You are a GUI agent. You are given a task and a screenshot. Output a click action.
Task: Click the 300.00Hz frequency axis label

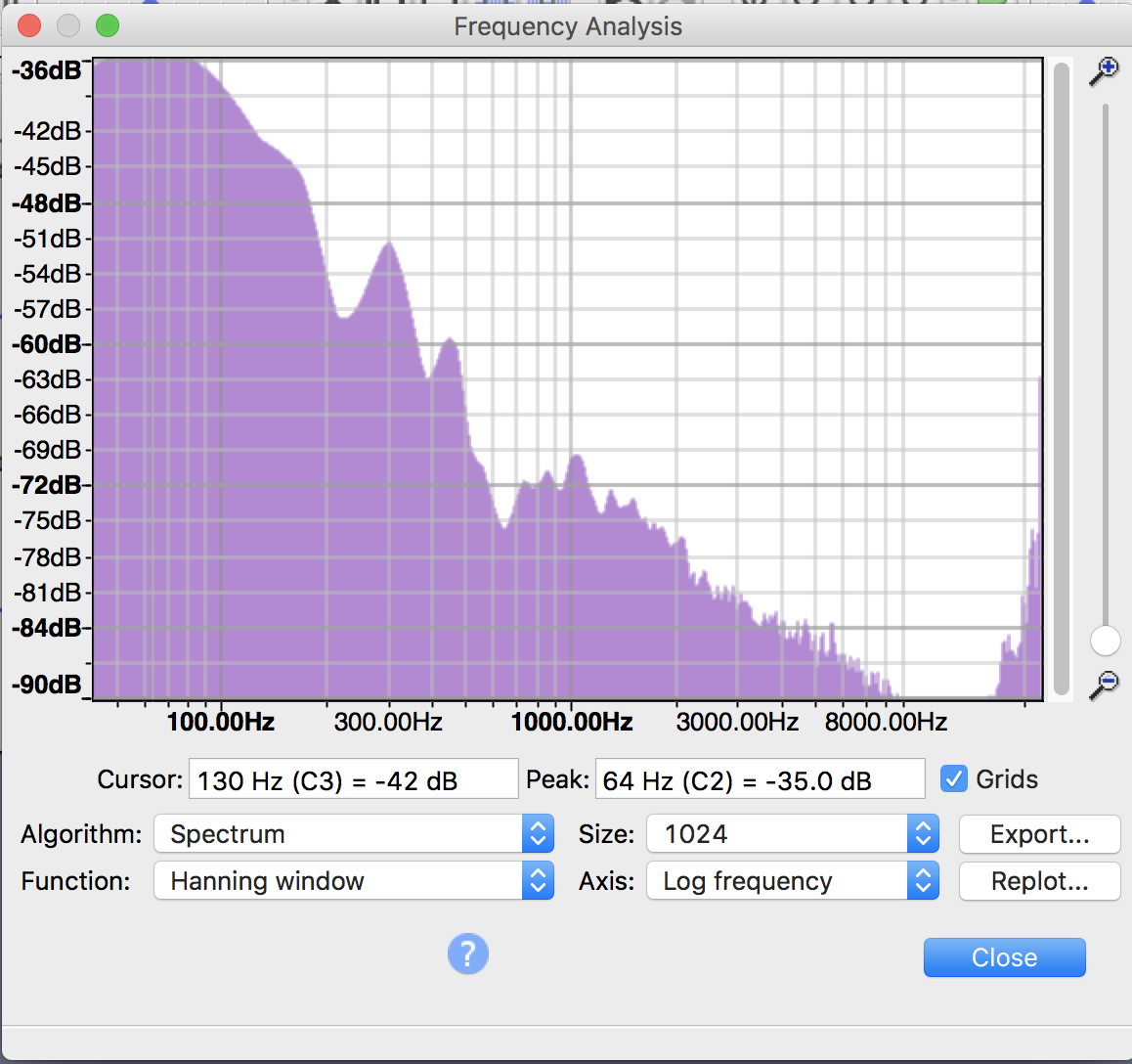(388, 723)
